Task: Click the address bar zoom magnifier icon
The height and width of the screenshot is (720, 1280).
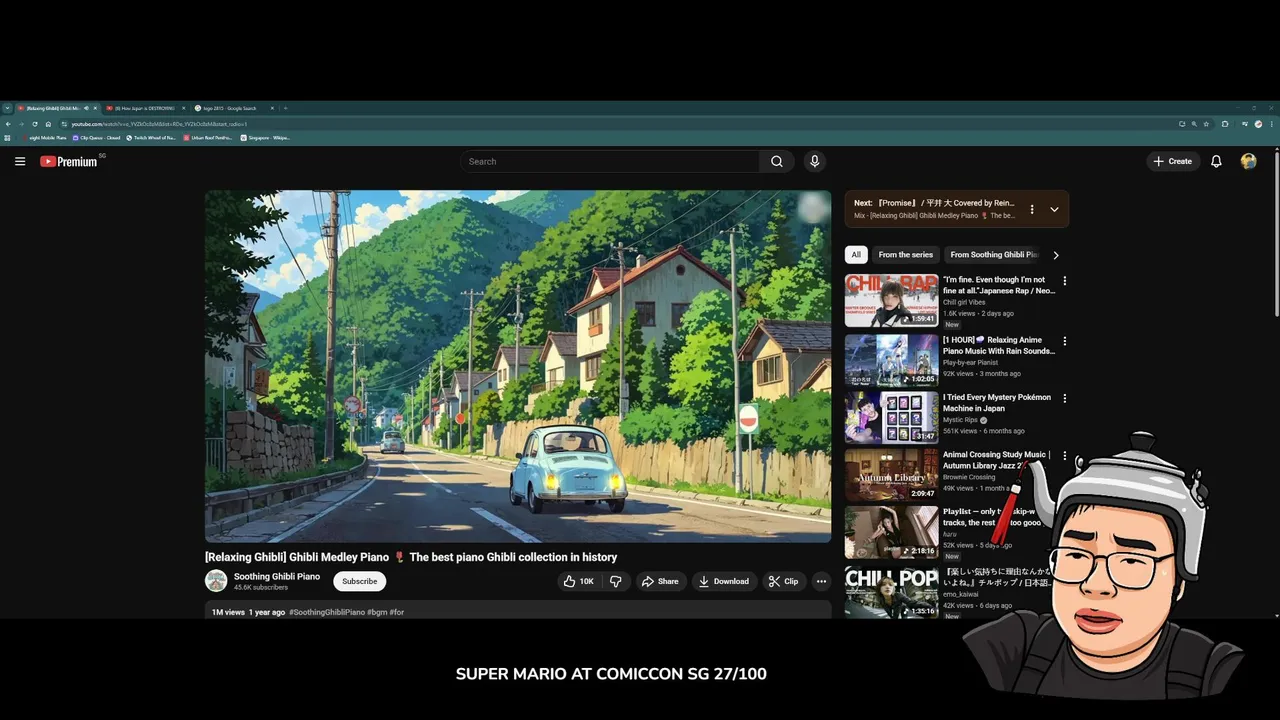Action: 1194,124
